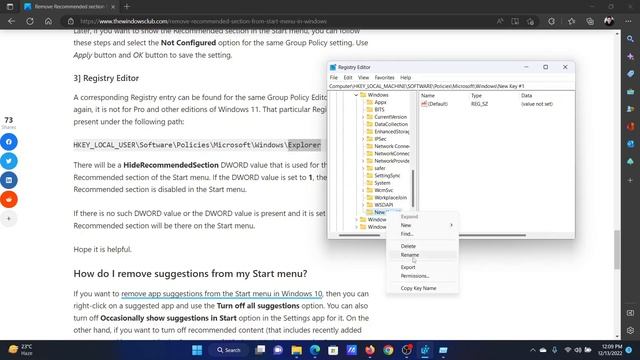Select the (Default) registry value

pos(438,104)
